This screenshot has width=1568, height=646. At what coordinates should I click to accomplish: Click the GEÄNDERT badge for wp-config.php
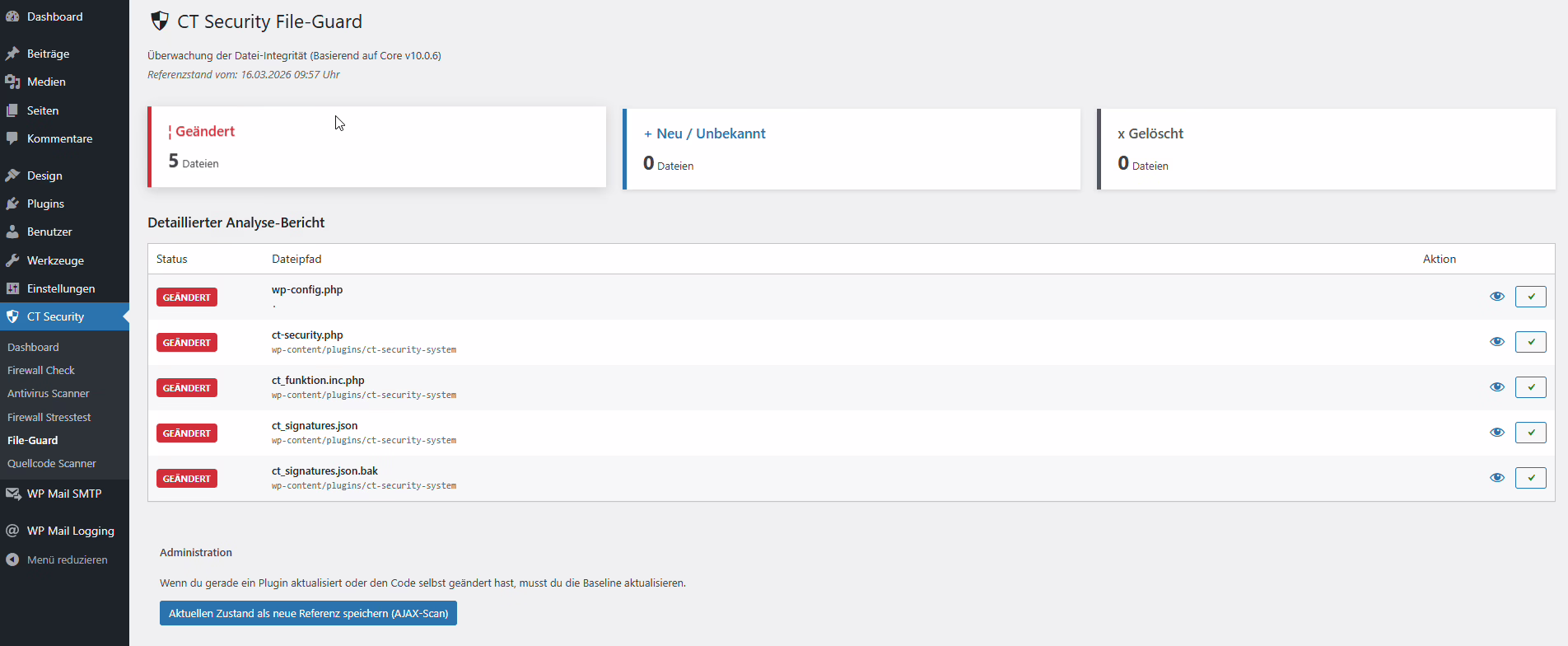[x=187, y=297]
